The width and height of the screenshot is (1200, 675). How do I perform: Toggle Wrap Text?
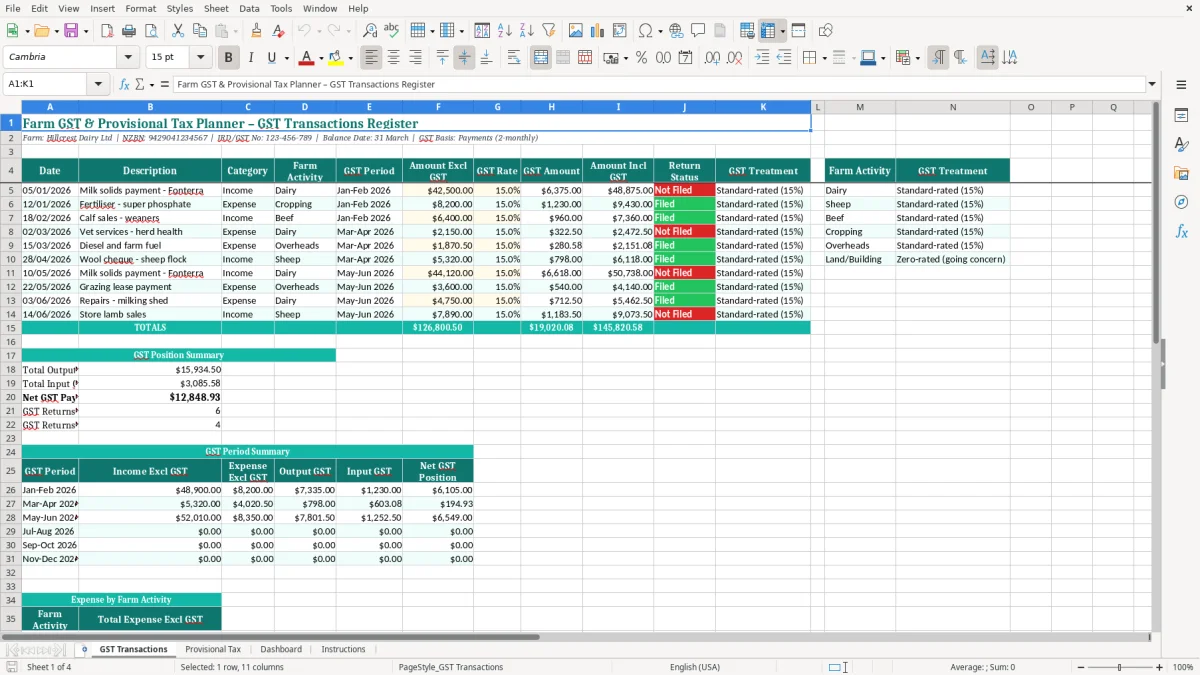click(x=513, y=58)
